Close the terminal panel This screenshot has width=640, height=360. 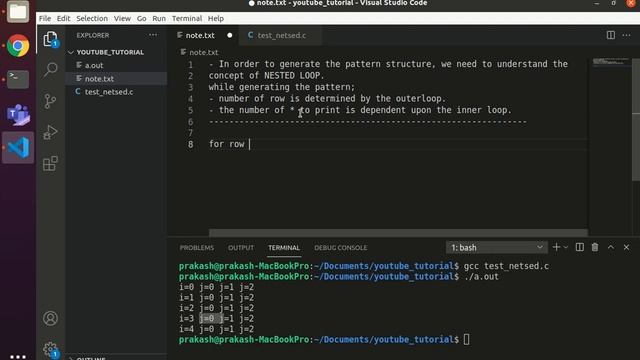click(x=627, y=247)
